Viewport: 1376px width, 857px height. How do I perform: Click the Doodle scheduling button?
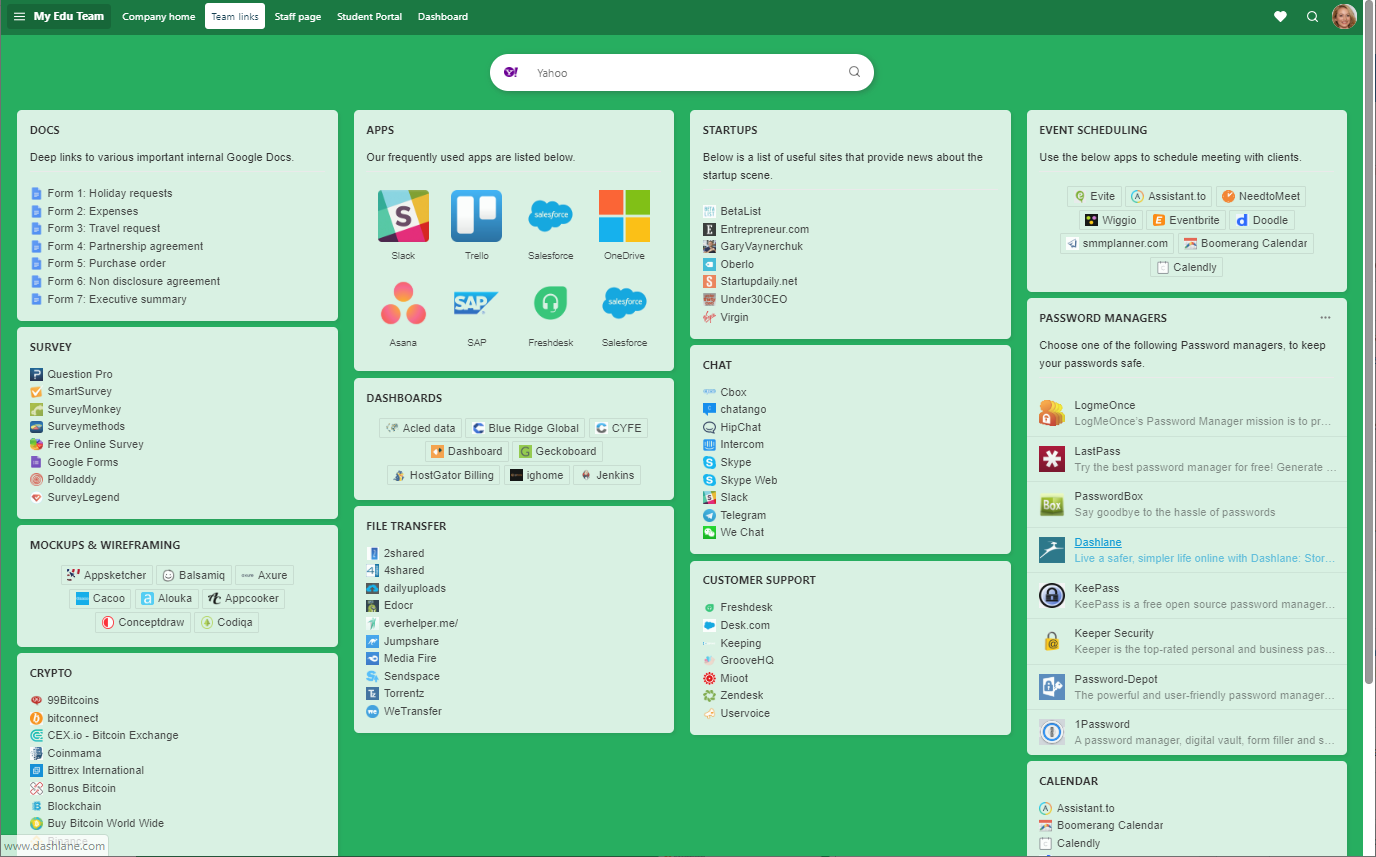pos(1262,220)
